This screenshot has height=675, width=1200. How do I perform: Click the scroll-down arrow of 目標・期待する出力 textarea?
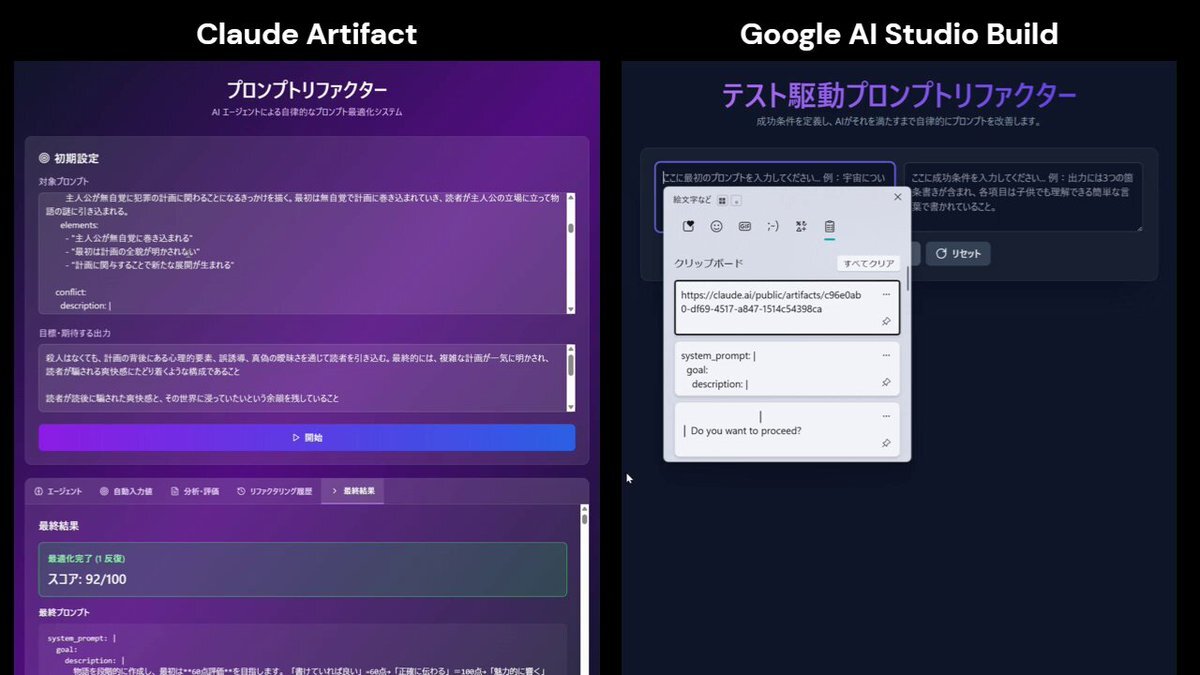coord(571,406)
